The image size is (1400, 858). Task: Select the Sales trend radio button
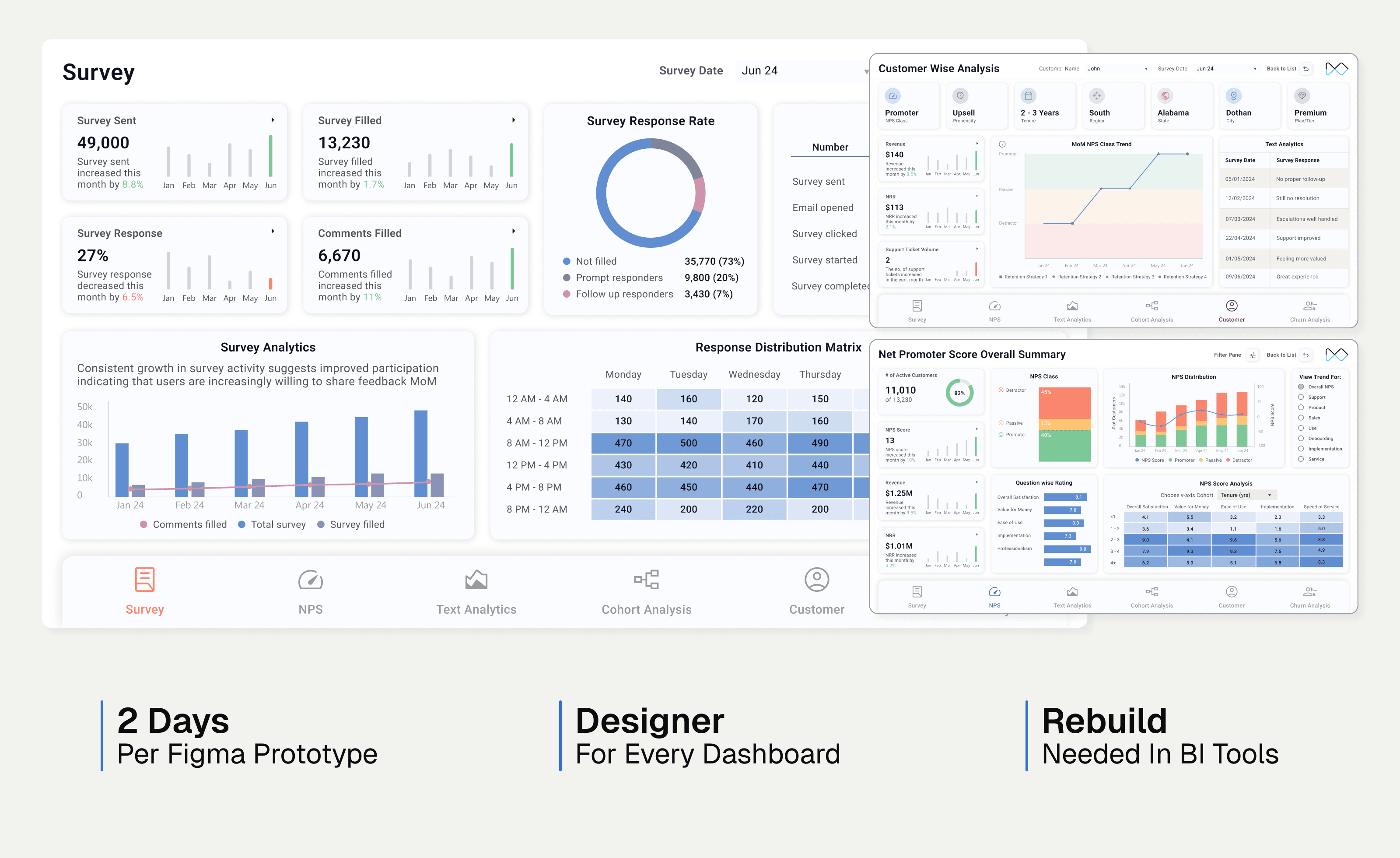[1301, 417]
